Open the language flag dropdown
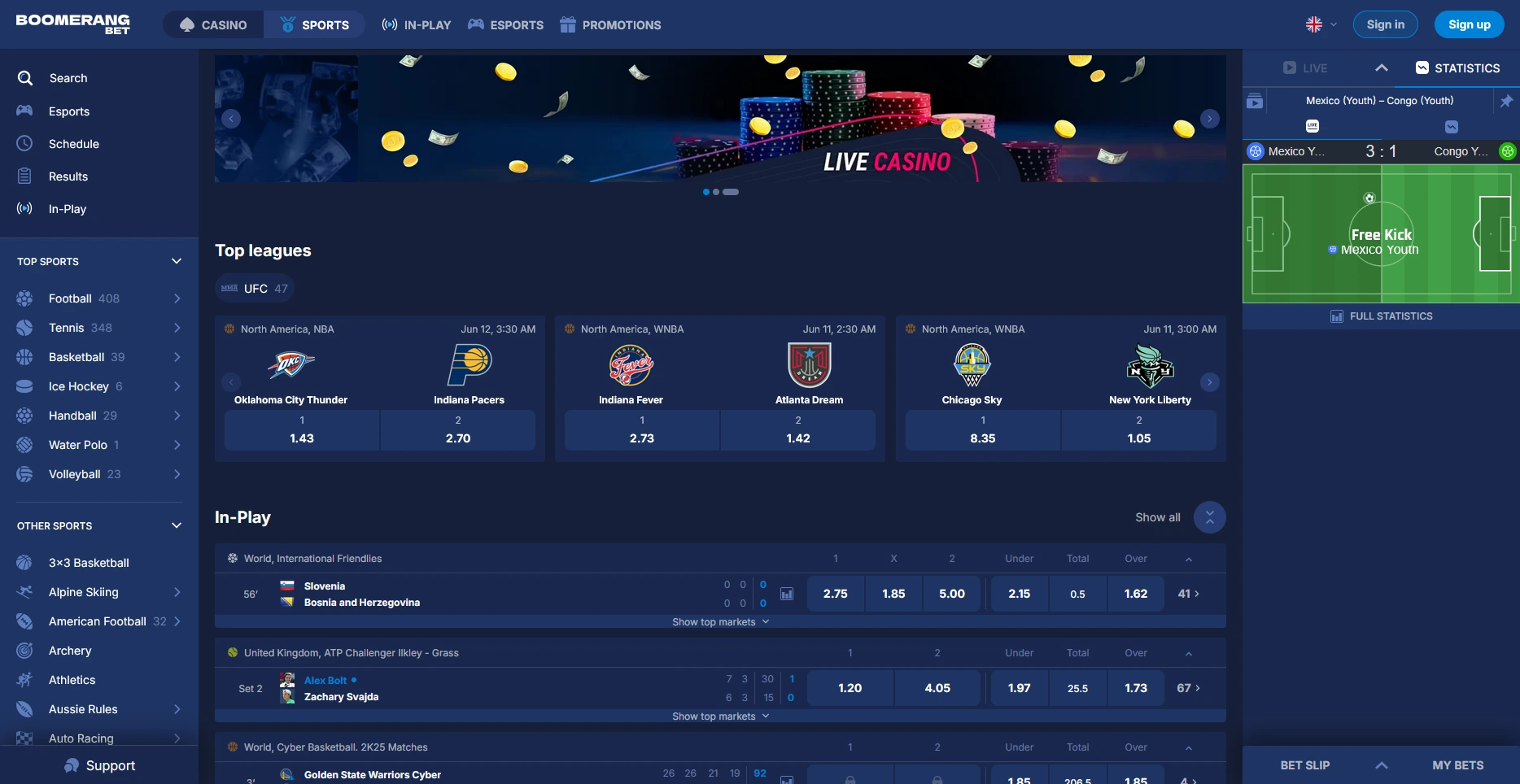 click(1321, 24)
